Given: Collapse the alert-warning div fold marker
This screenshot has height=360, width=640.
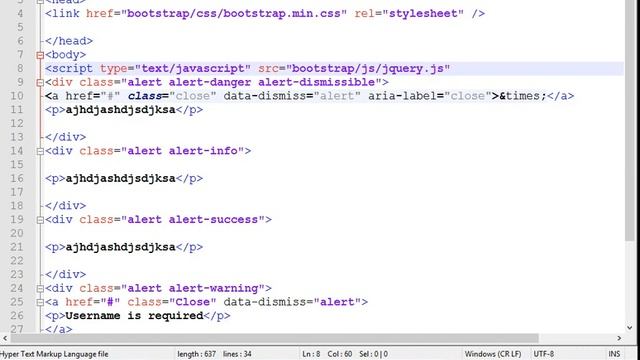Looking at the screenshot, I should (40, 289).
